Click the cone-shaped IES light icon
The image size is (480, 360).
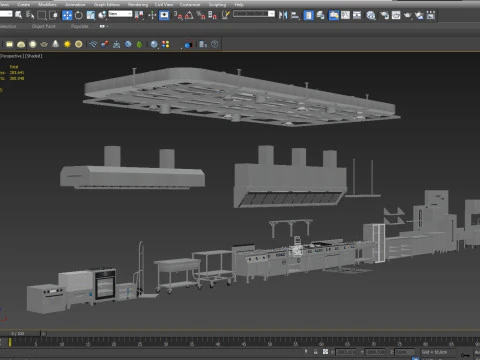(x=56, y=44)
